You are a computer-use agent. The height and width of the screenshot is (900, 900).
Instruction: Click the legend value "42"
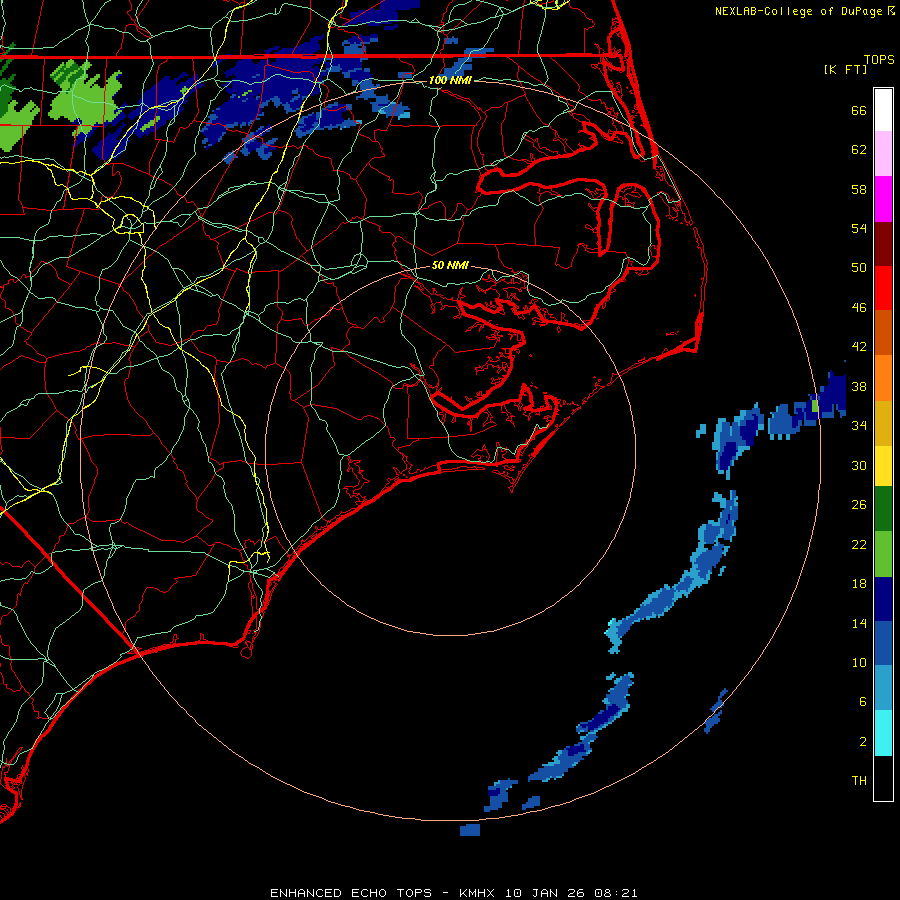pyautogui.click(x=859, y=347)
